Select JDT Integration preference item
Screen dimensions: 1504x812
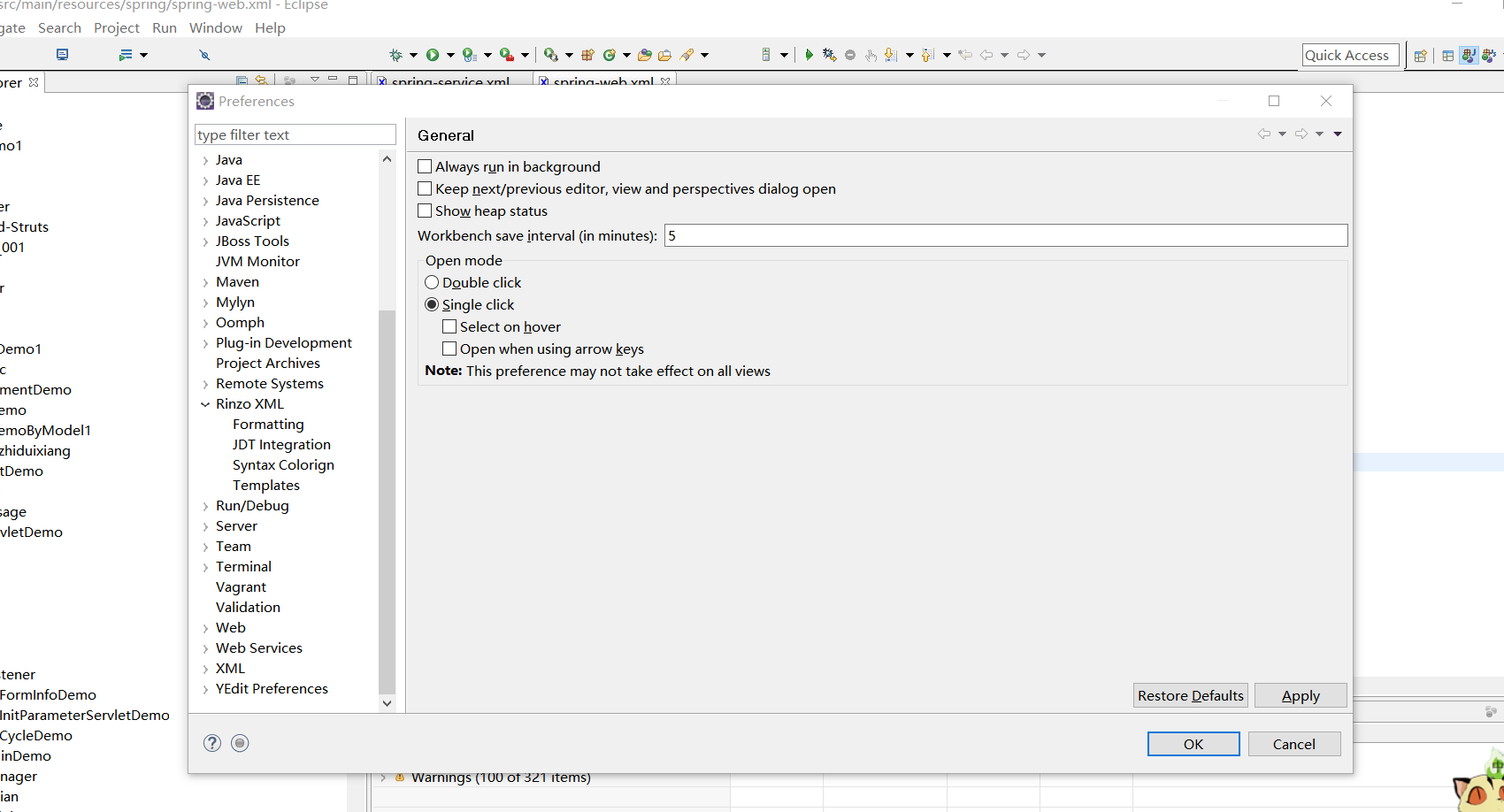[x=281, y=445]
